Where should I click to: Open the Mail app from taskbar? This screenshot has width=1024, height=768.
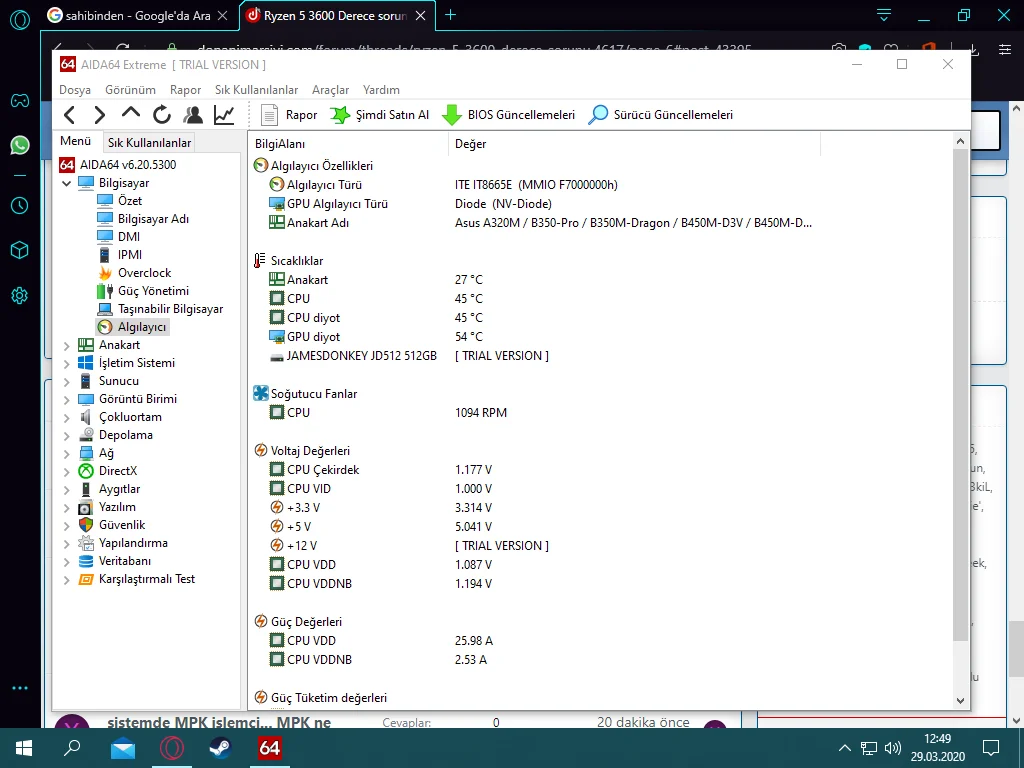point(122,748)
